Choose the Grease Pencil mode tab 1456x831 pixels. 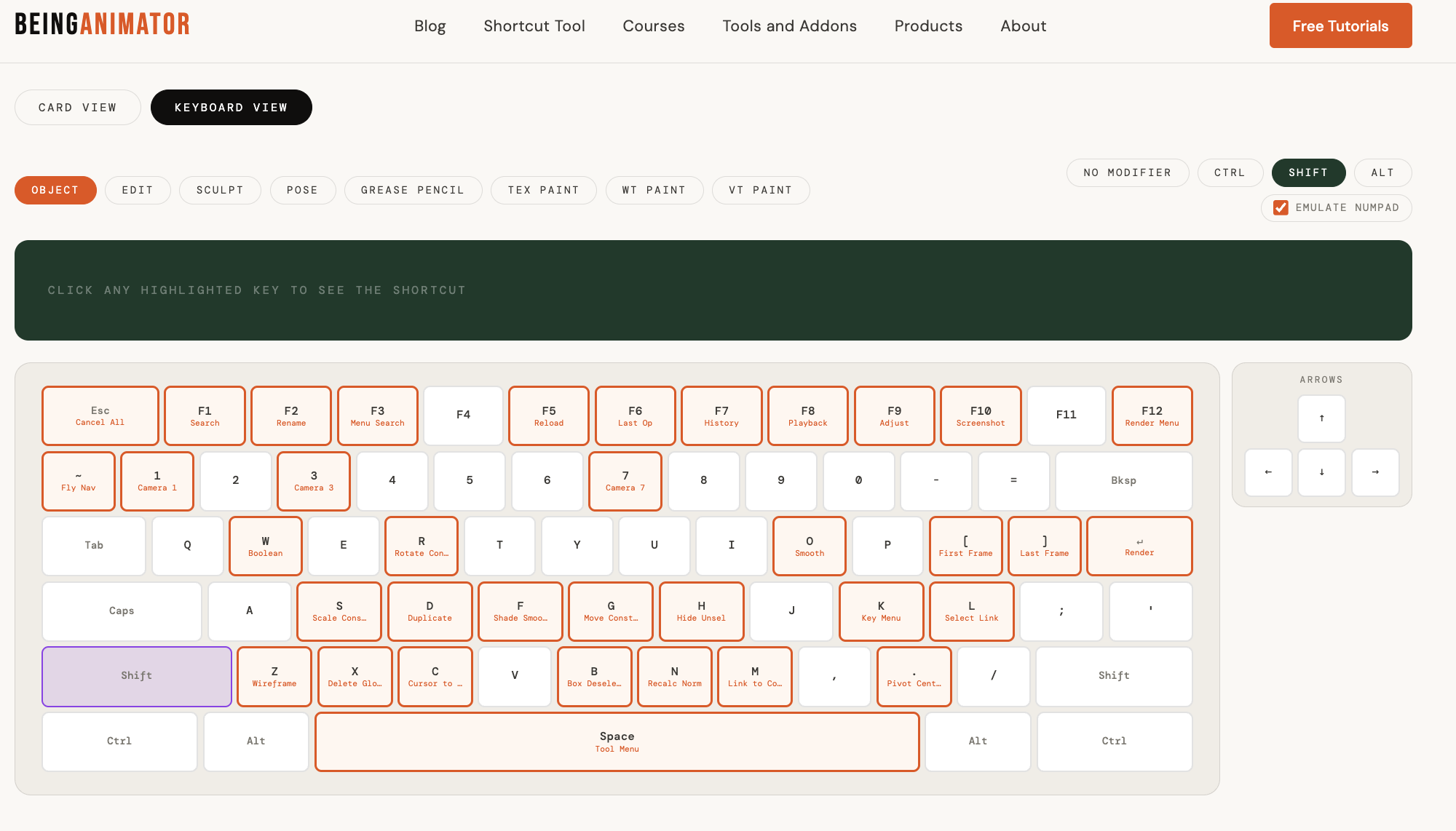coord(413,190)
